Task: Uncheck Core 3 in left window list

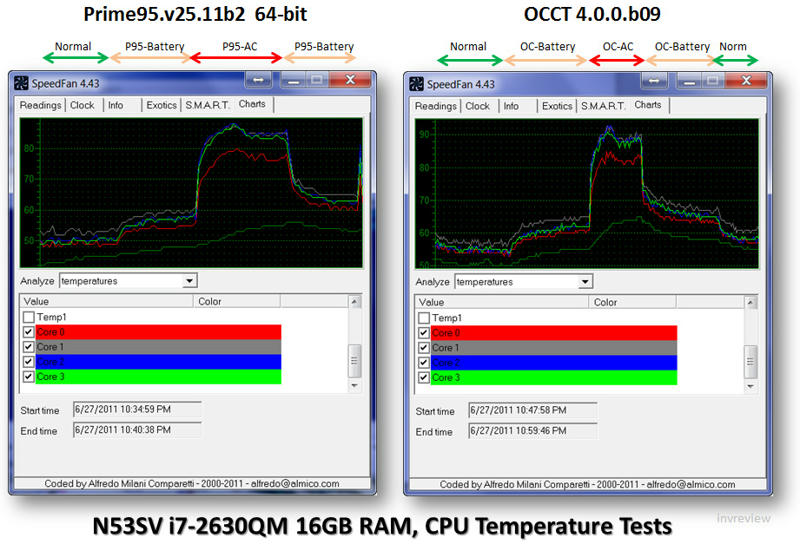Action: (x=29, y=377)
